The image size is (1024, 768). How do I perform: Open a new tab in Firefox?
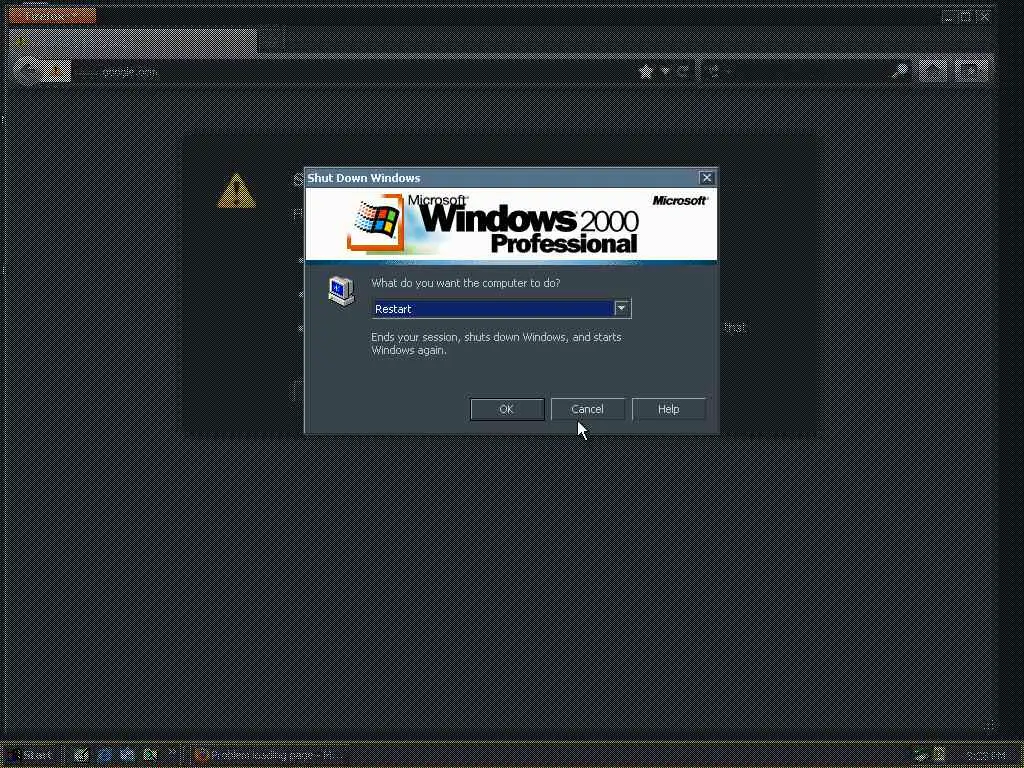tap(270, 40)
